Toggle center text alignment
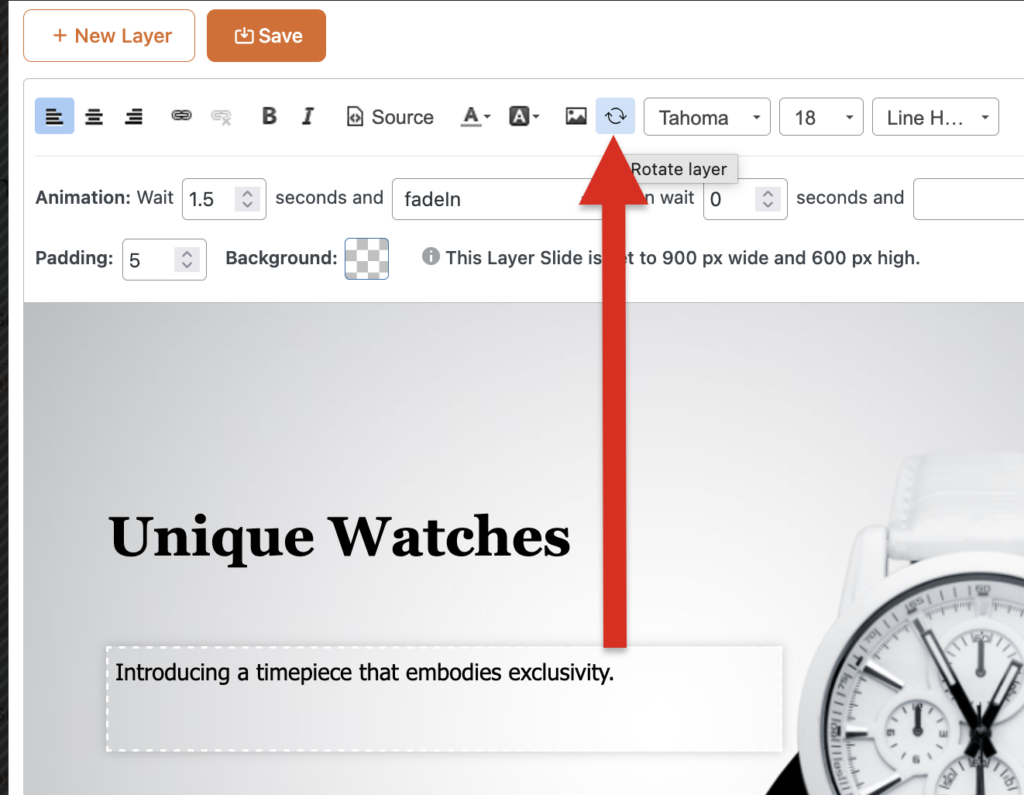The width and height of the screenshot is (1024, 795). tap(94, 116)
